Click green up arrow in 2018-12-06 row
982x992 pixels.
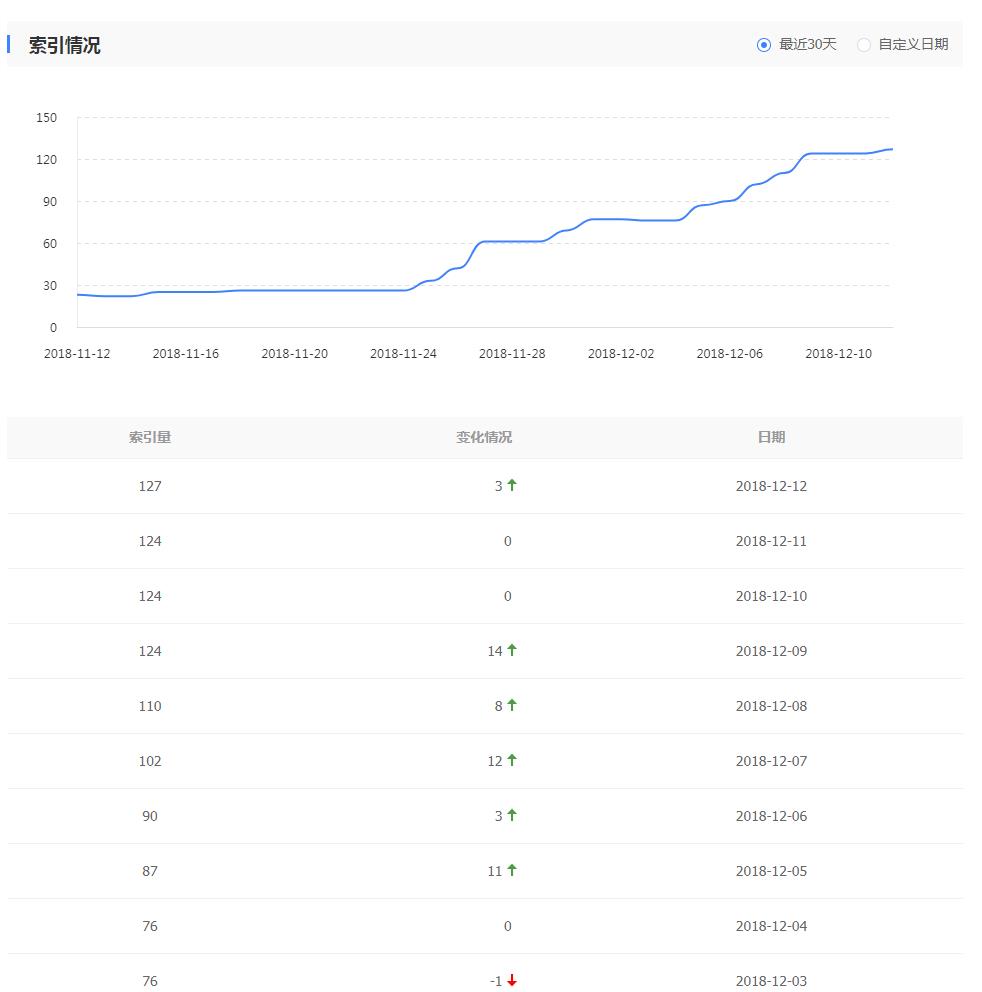click(x=512, y=815)
